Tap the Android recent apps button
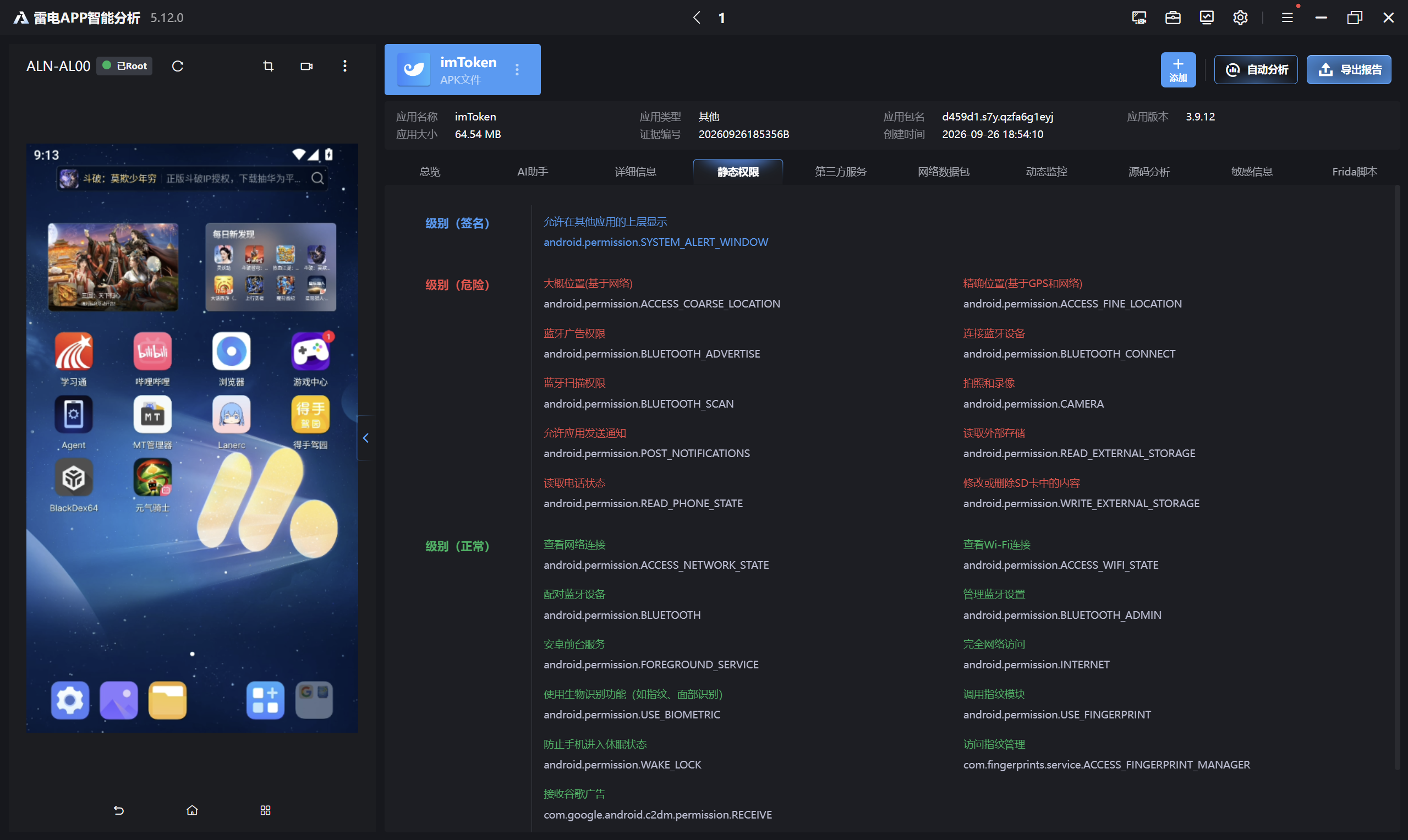 [x=266, y=810]
